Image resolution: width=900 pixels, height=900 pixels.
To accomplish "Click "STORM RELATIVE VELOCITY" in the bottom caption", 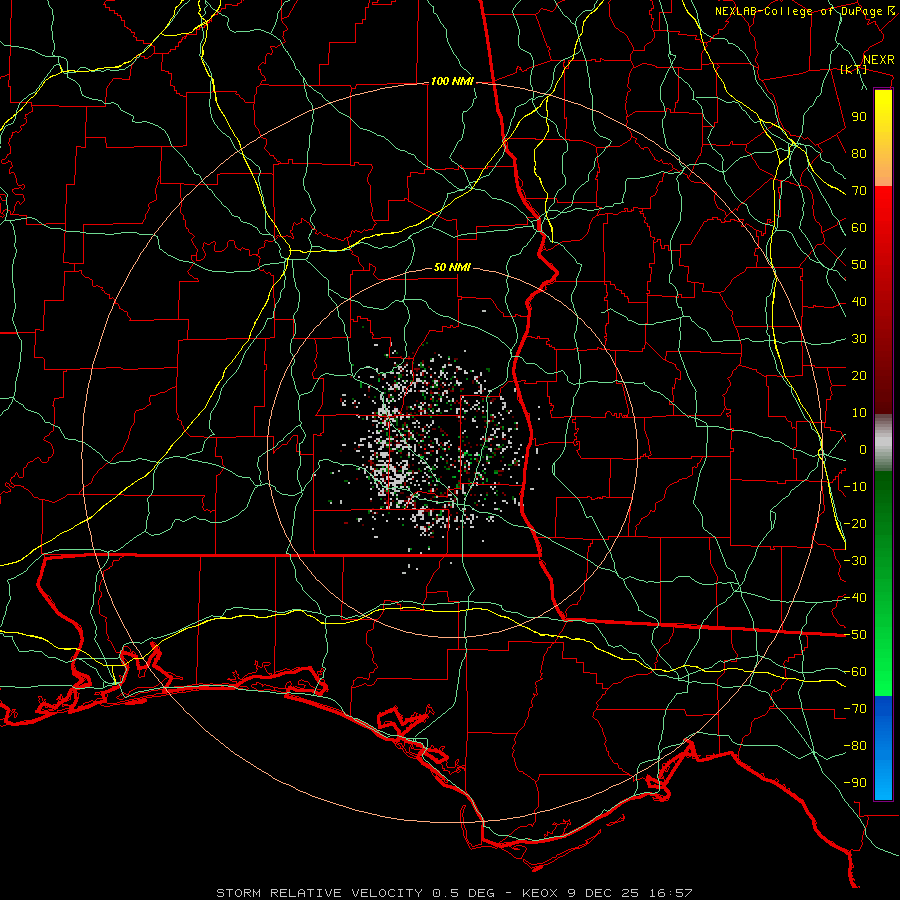I will point(319,893).
